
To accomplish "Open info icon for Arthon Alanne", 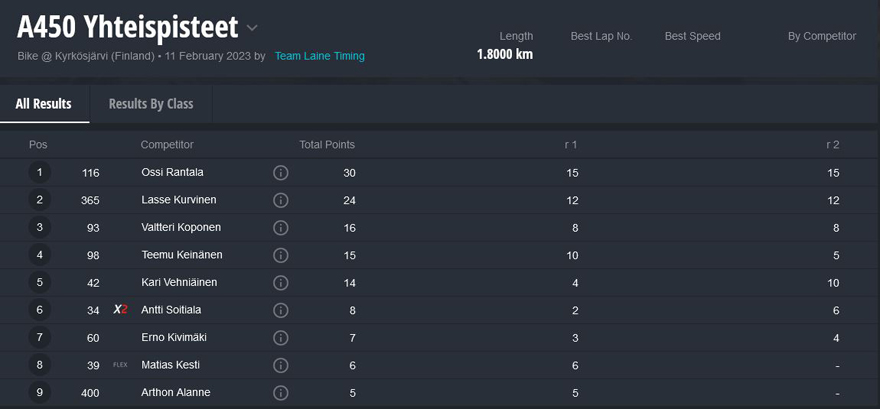I will tap(281, 393).
